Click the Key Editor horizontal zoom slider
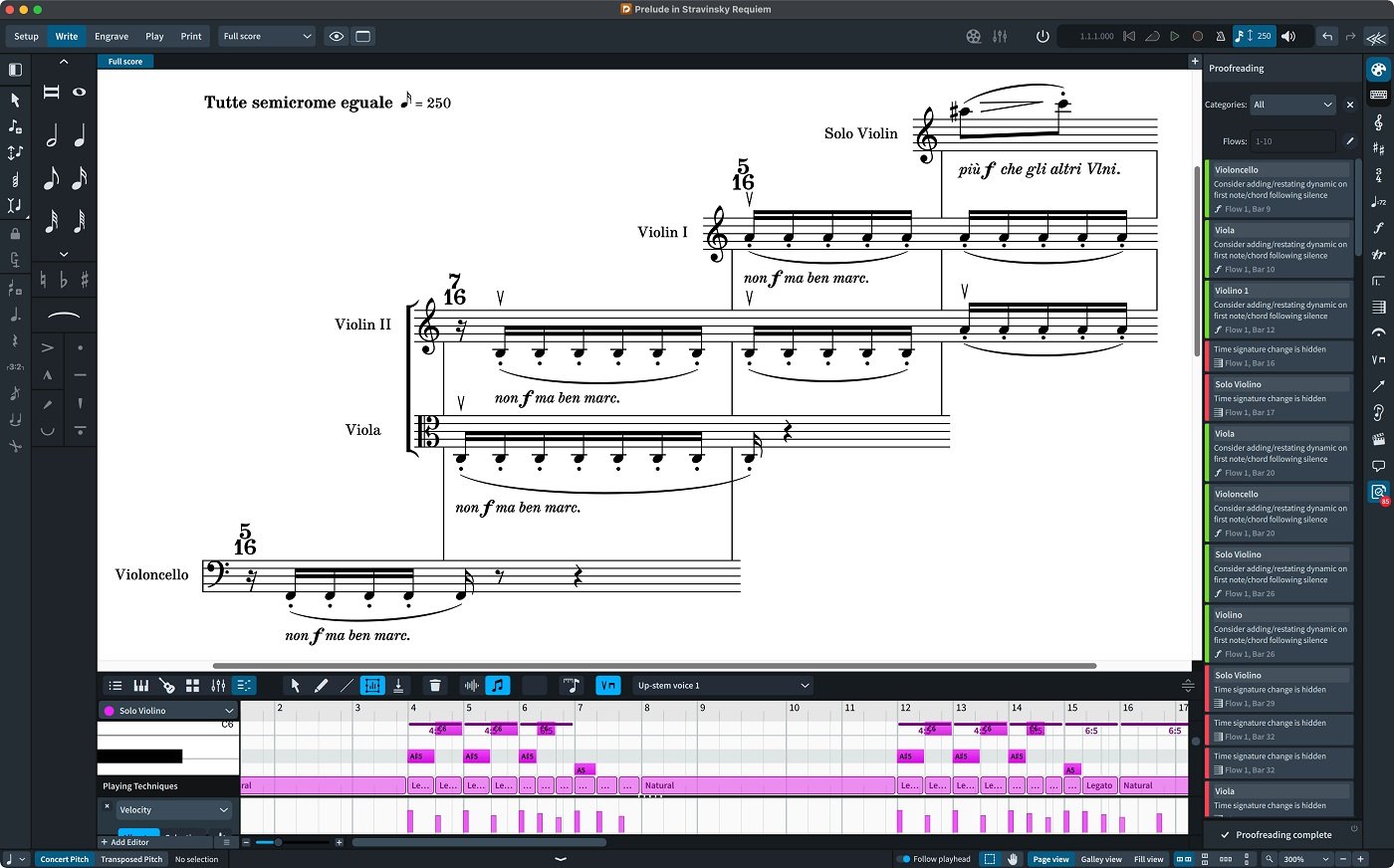 (x=279, y=842)
